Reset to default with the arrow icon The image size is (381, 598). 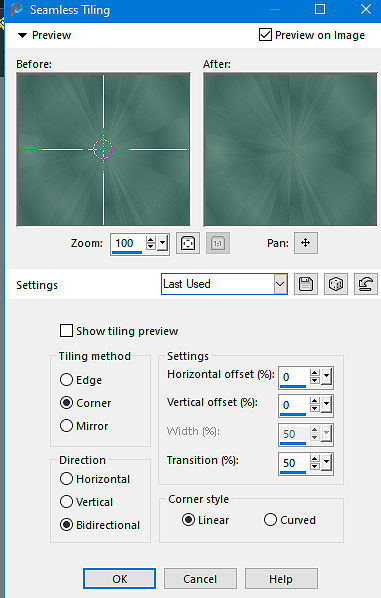tap(365, 284)
